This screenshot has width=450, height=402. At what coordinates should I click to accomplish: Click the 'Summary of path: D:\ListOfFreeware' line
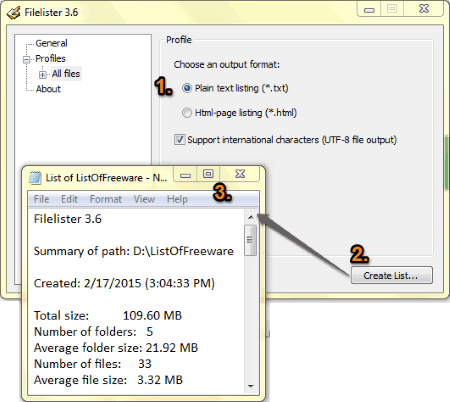[x=134, y=251]
